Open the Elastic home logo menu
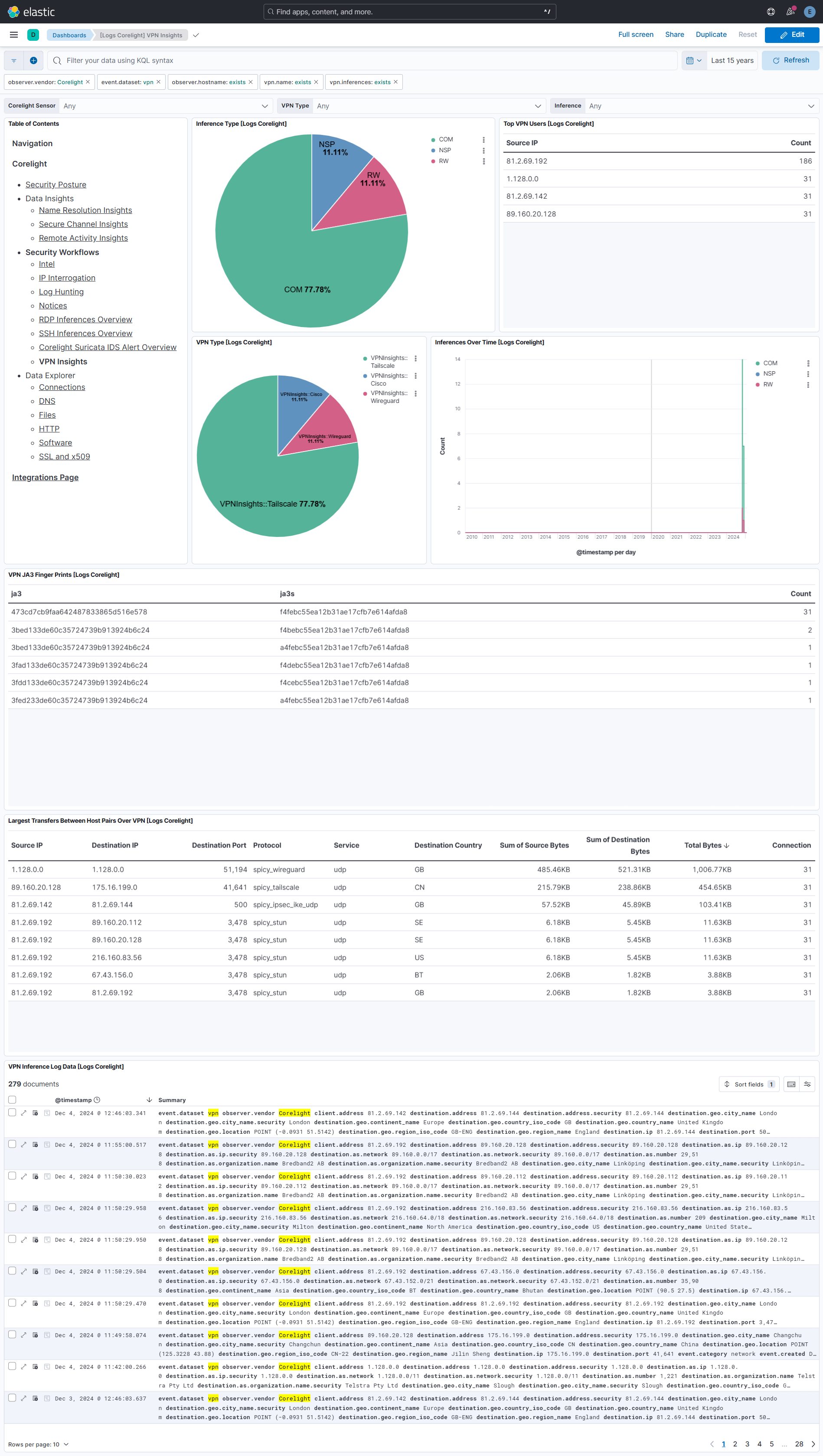 click(13, 11)
